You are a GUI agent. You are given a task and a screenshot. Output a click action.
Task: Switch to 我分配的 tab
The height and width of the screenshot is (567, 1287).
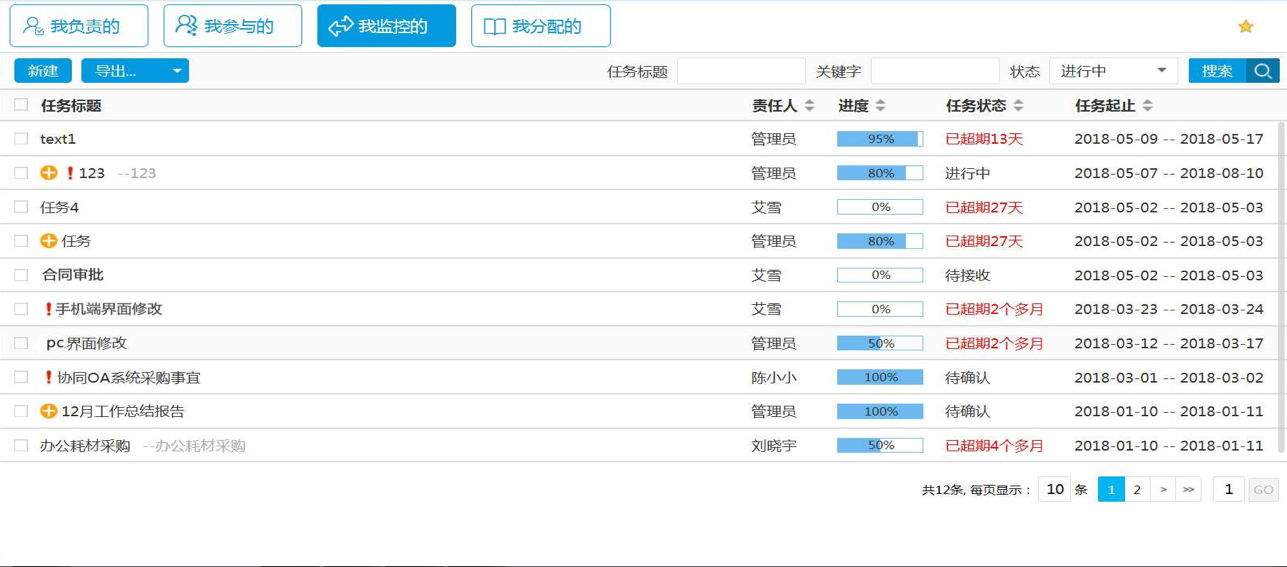(x=540, y=26)
